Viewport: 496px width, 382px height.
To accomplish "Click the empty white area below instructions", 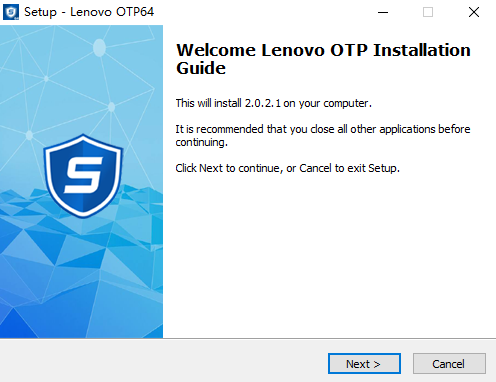I will point(329,257).
